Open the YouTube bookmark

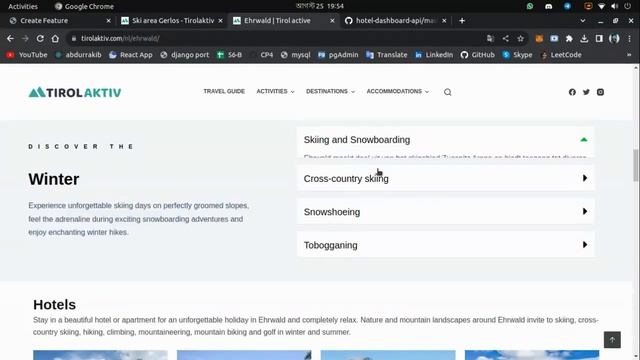click(x=27, y=55)
